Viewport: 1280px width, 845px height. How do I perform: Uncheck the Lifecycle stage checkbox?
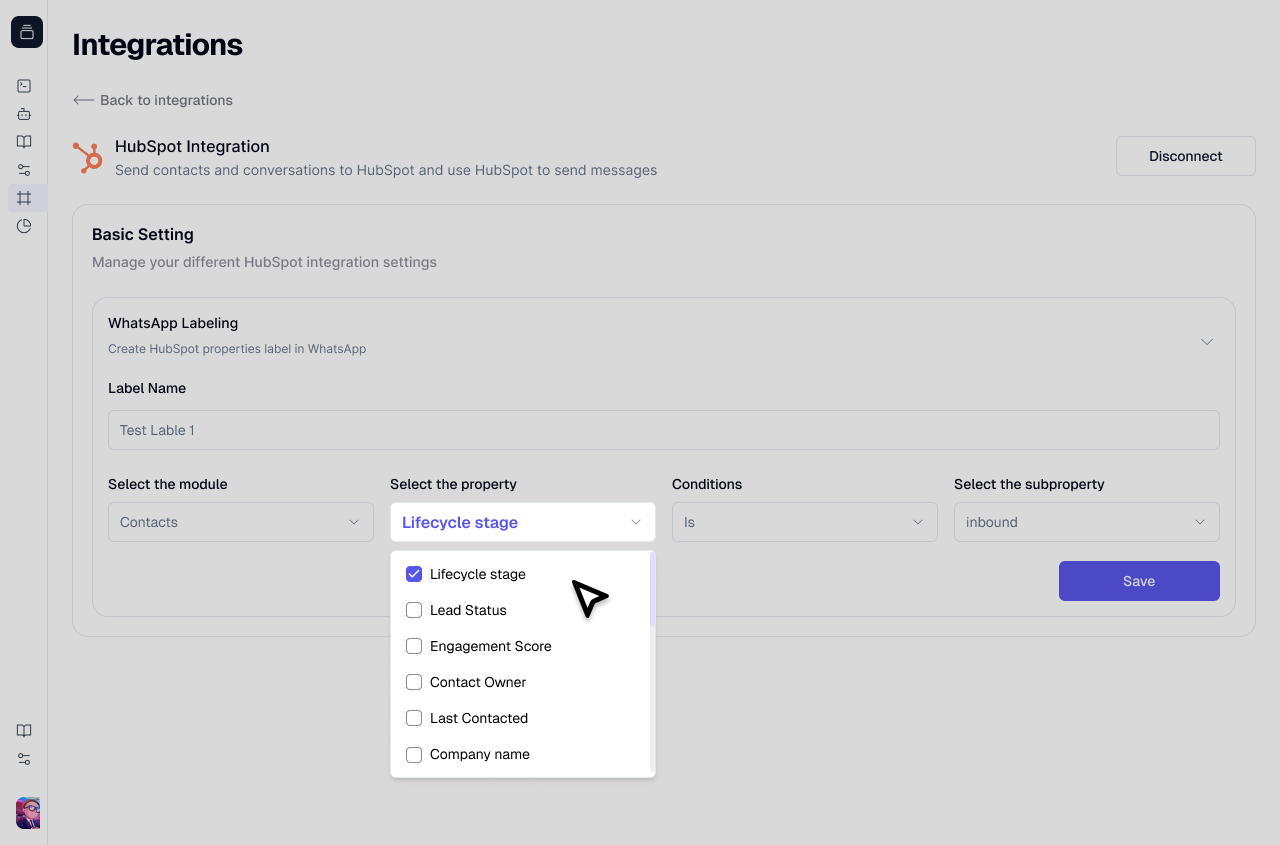click(414, 574)
